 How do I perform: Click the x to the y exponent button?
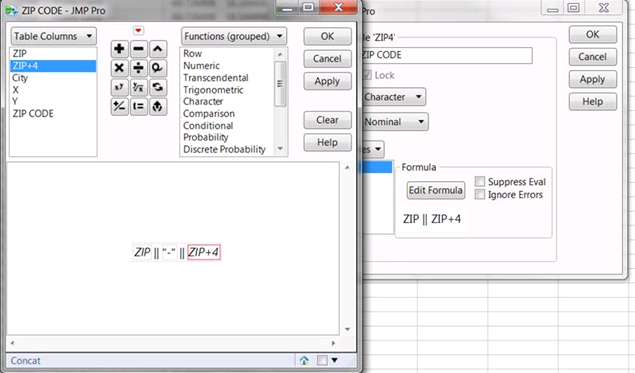click(x=119, y=87)
